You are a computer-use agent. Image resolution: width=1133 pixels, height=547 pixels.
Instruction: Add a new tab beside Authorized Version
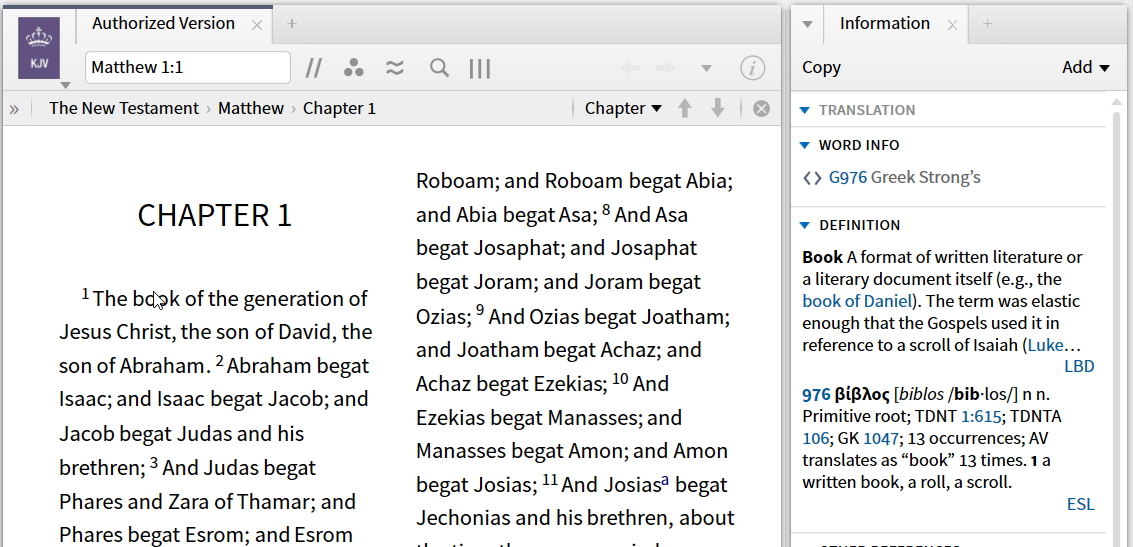click(x=291, y=24)
